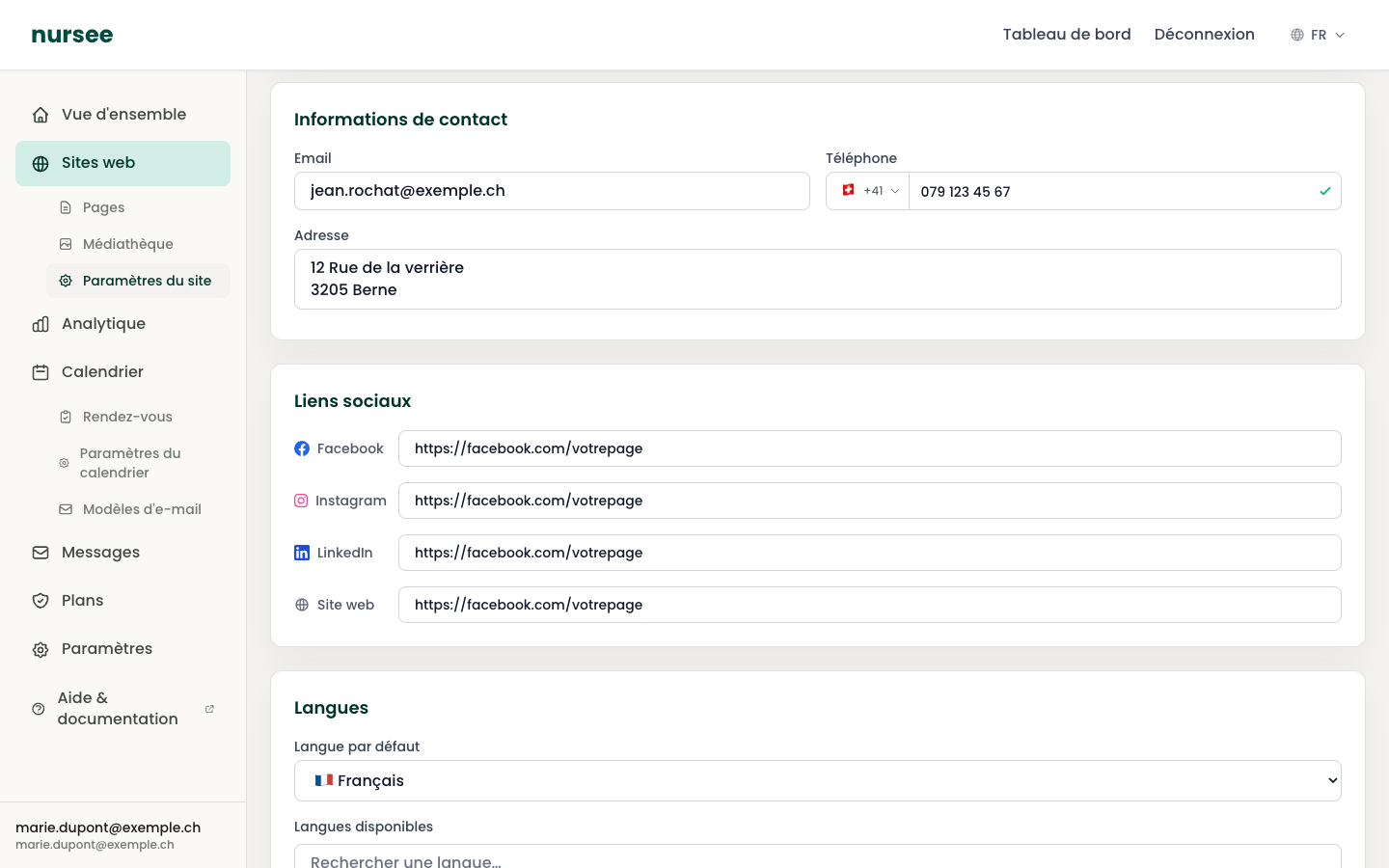Click the envelope icon beside Modèles d'e-mail
Image resolution: width=1389 pixels, height=868 pixels.
click(x=66, y=509)
